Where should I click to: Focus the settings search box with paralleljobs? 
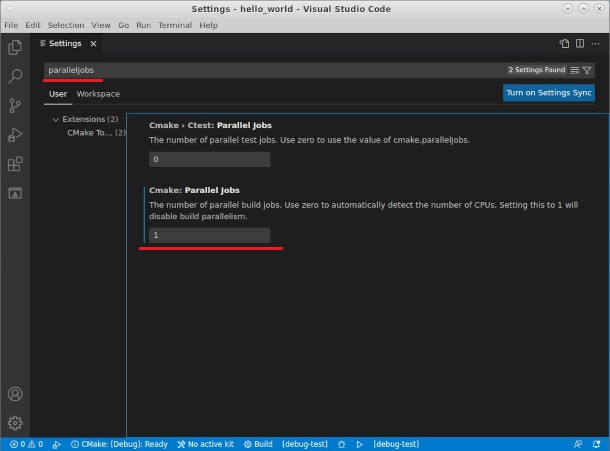pyautogui.click(x=272, y=70)
